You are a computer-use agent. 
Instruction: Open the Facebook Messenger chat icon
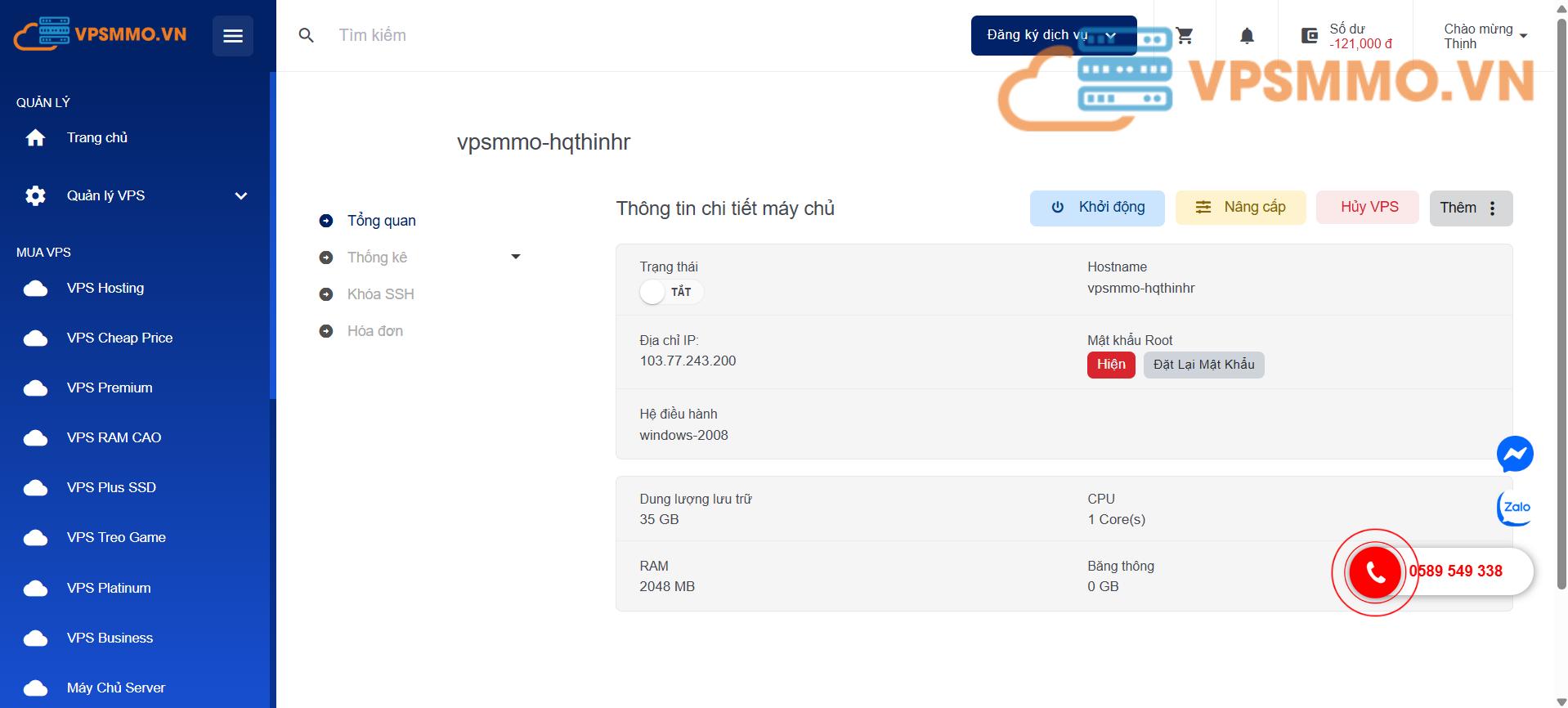pos(1514,455)
